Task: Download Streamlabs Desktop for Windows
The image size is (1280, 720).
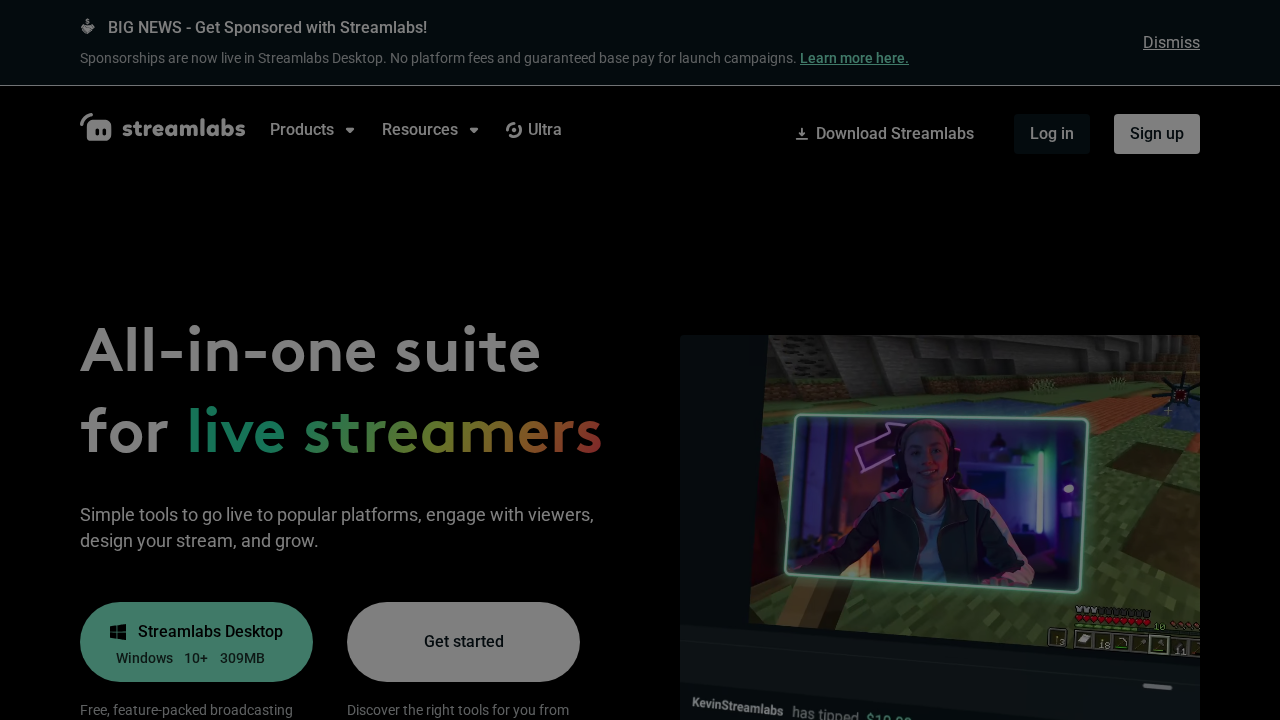Action: pos(196,640)
